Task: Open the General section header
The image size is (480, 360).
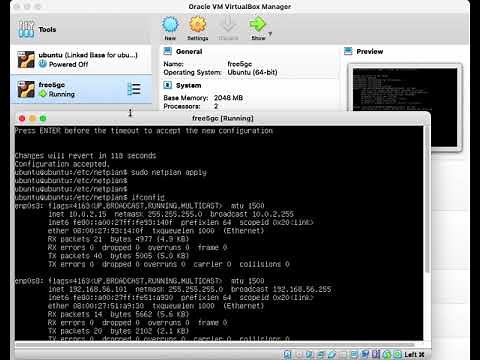Action: [x=189, y=51]
